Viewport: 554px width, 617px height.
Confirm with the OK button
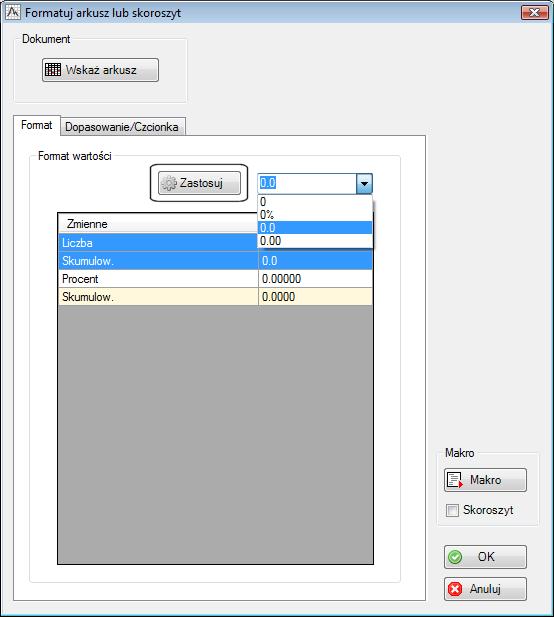(x=485, y=557)
